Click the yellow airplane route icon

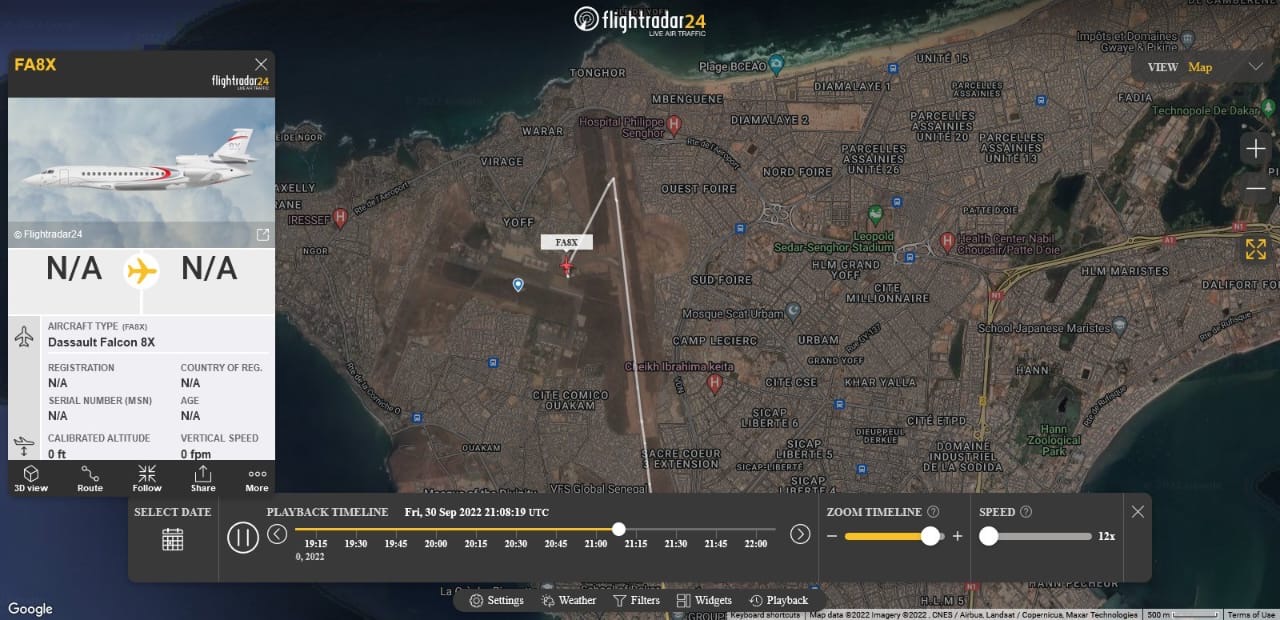point(142,270)
